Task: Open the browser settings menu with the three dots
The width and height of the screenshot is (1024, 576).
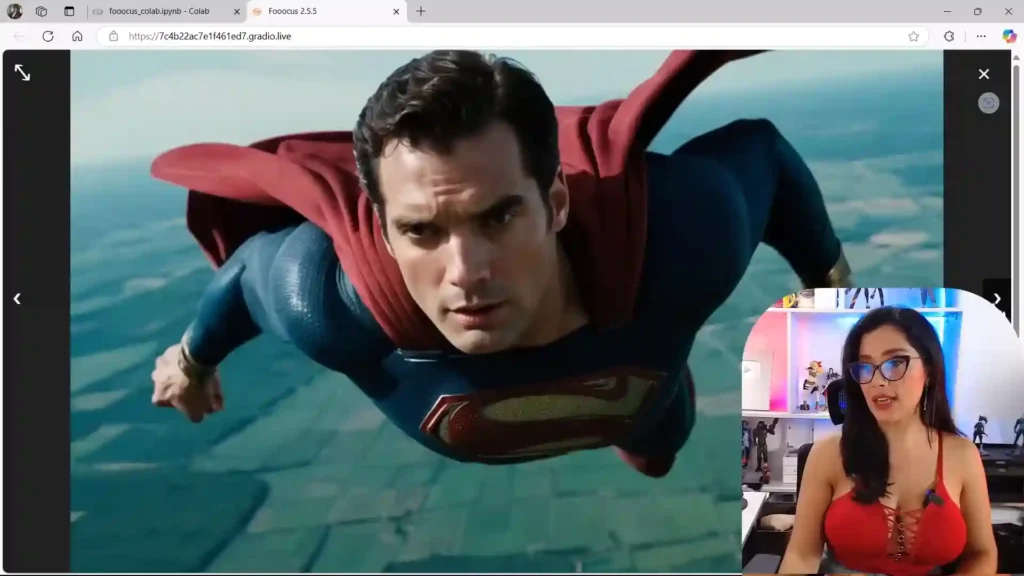Action: [980, 36]
